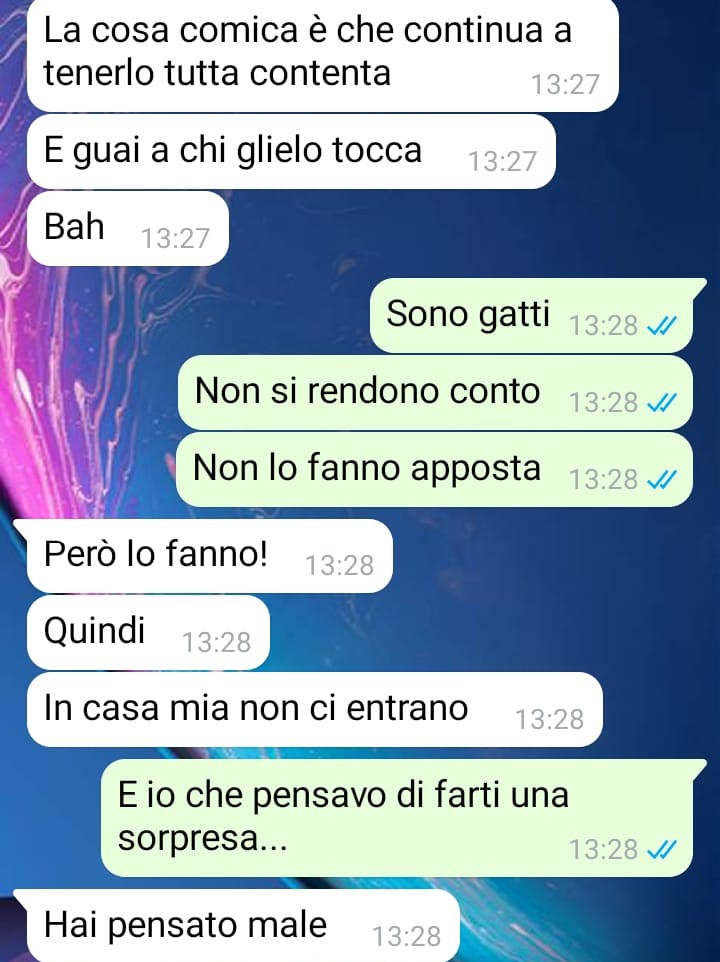Select the 'La cosa comica è che continua' message
Image resolution: width=720 pixels, height=962 pixels.
click(x=323, y=54)
